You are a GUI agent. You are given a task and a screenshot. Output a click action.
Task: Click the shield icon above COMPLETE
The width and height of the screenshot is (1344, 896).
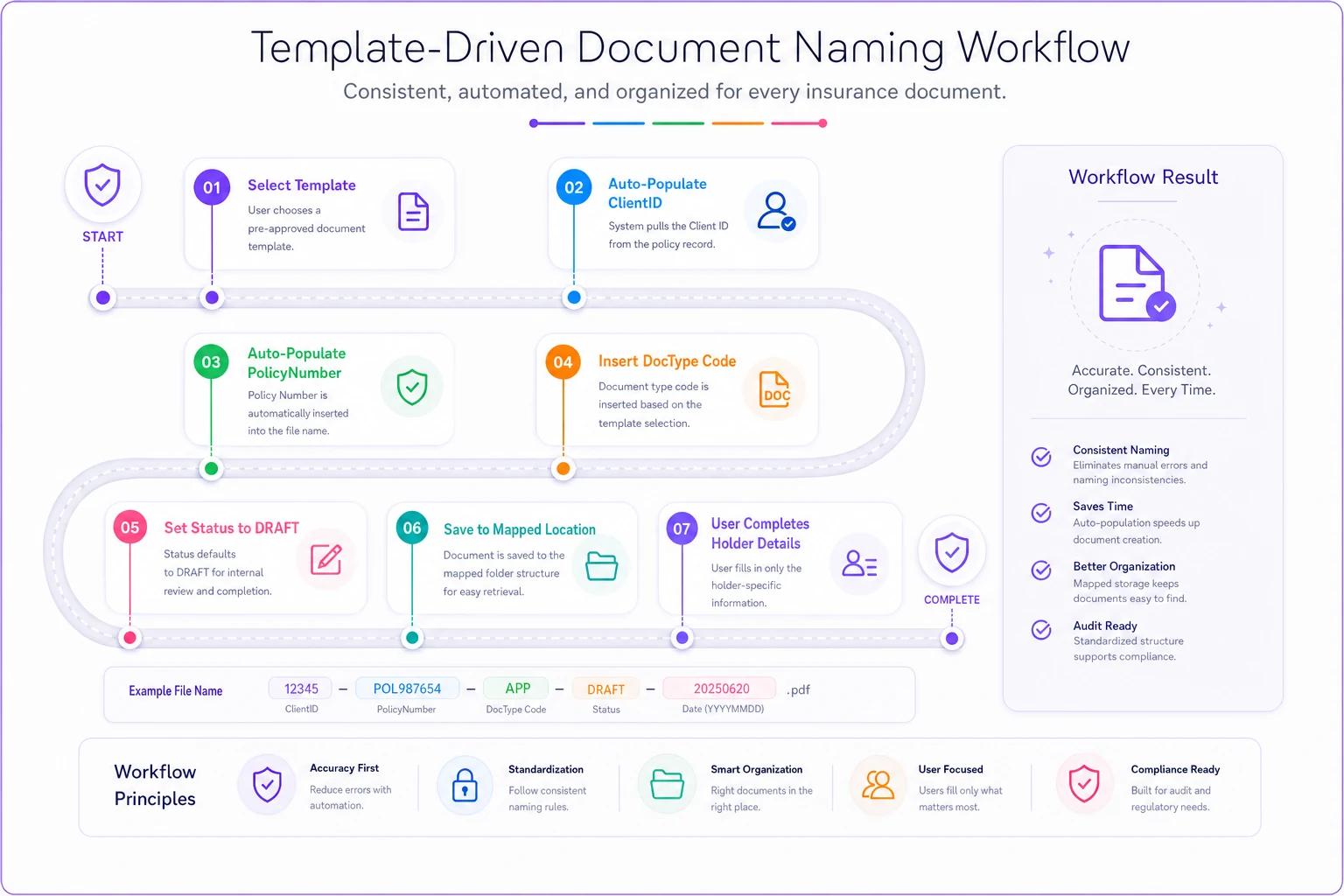tap(952, 552)
